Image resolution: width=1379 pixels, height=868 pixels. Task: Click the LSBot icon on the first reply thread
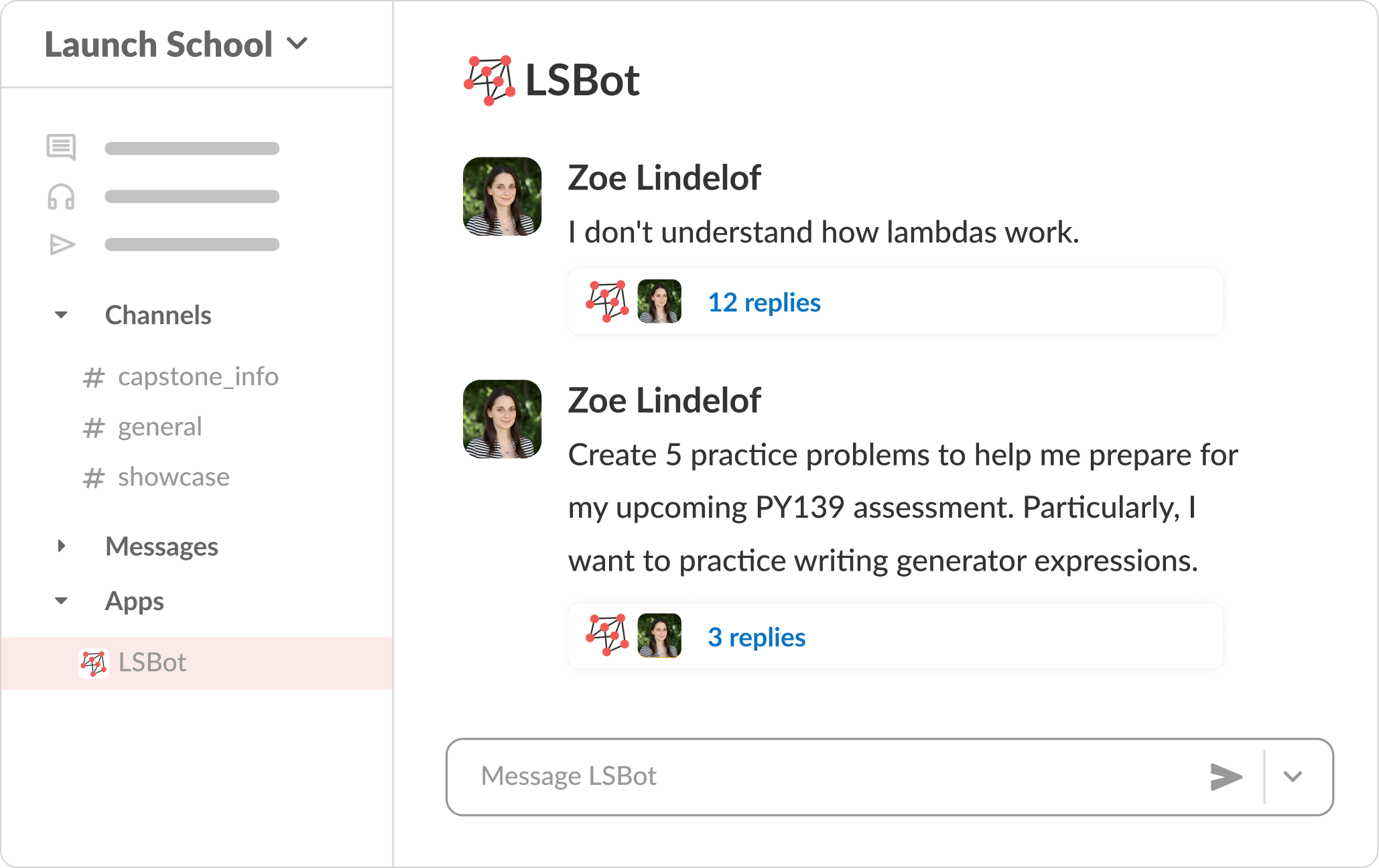pyautogui.click(x=605, y=301)
